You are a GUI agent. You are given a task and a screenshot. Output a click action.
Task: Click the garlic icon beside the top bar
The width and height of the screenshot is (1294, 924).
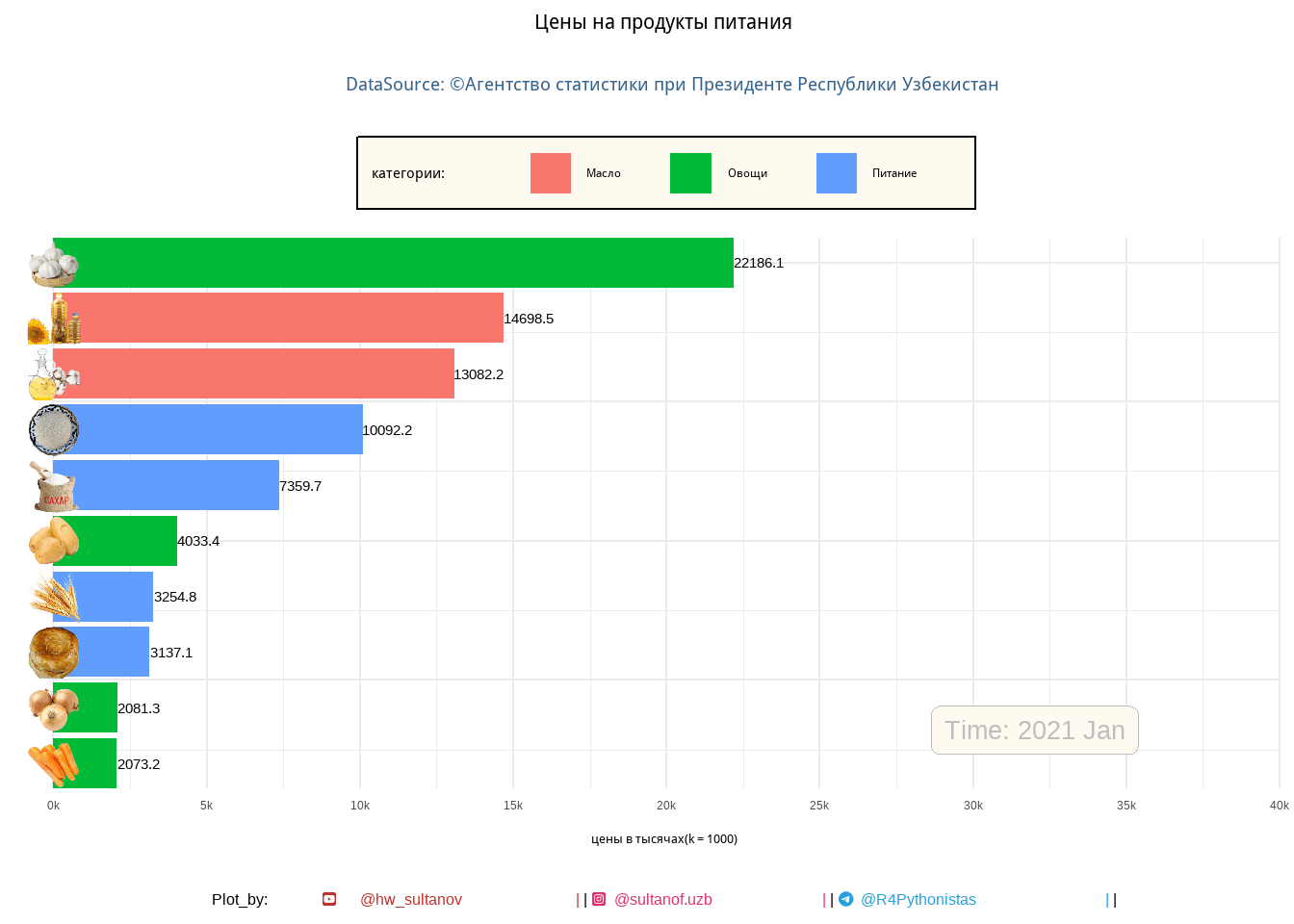point(53,265)
